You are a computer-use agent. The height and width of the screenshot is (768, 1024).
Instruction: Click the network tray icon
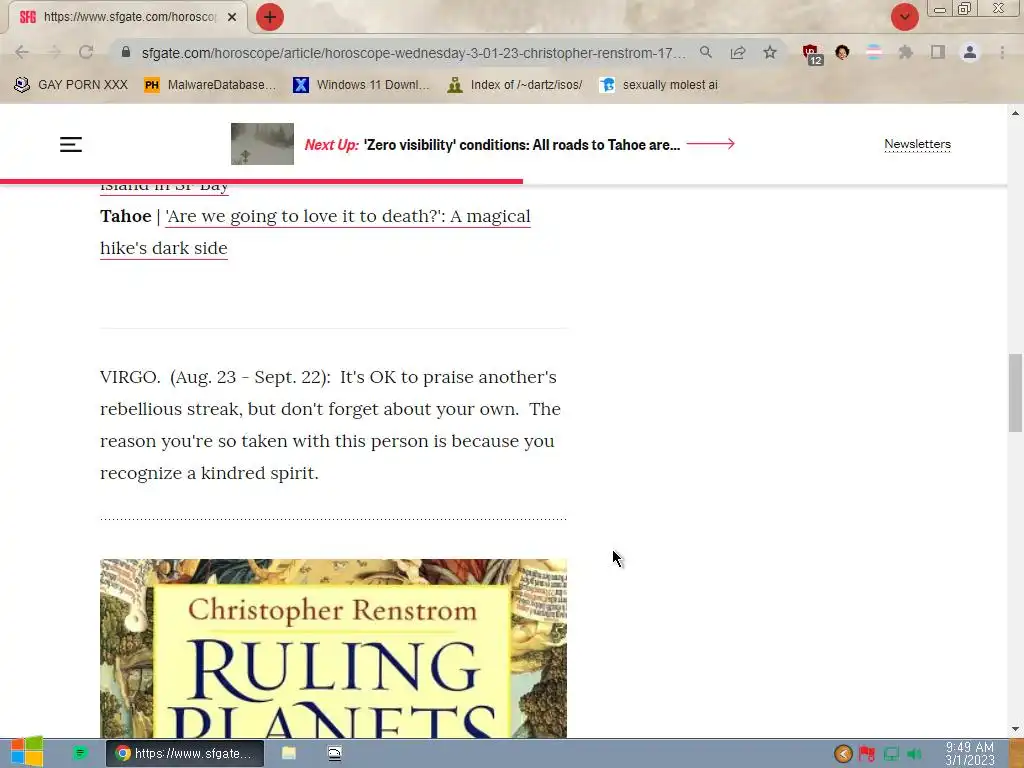coord(891,754)
